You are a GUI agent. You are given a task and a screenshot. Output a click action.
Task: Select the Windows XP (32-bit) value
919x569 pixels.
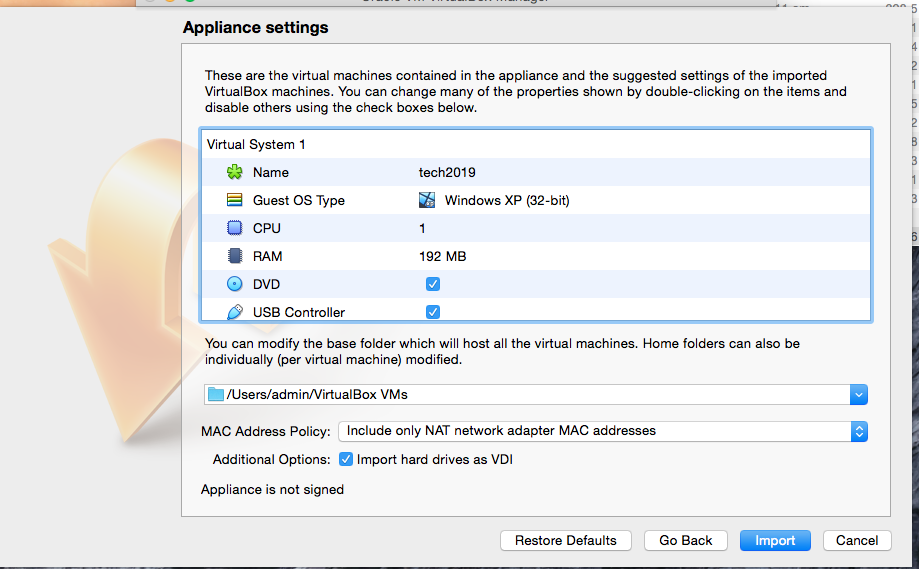tap(507, 200)
